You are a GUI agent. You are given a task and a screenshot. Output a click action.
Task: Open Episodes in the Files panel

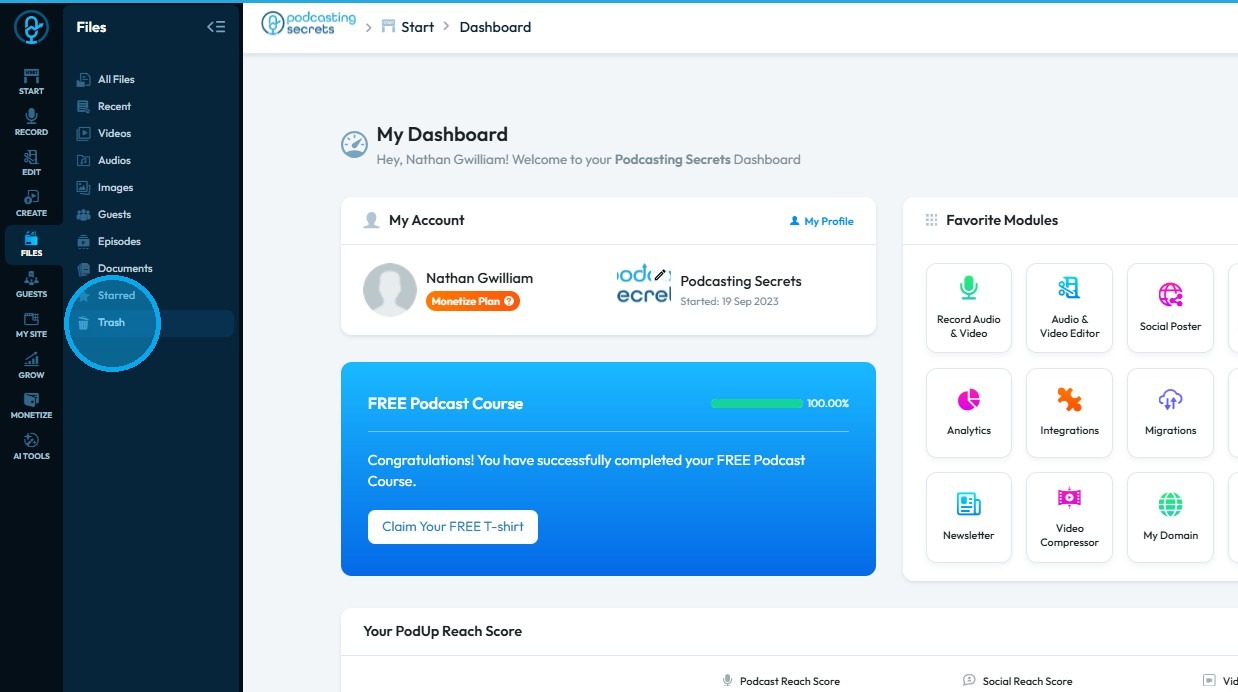[x=119, y=241]
